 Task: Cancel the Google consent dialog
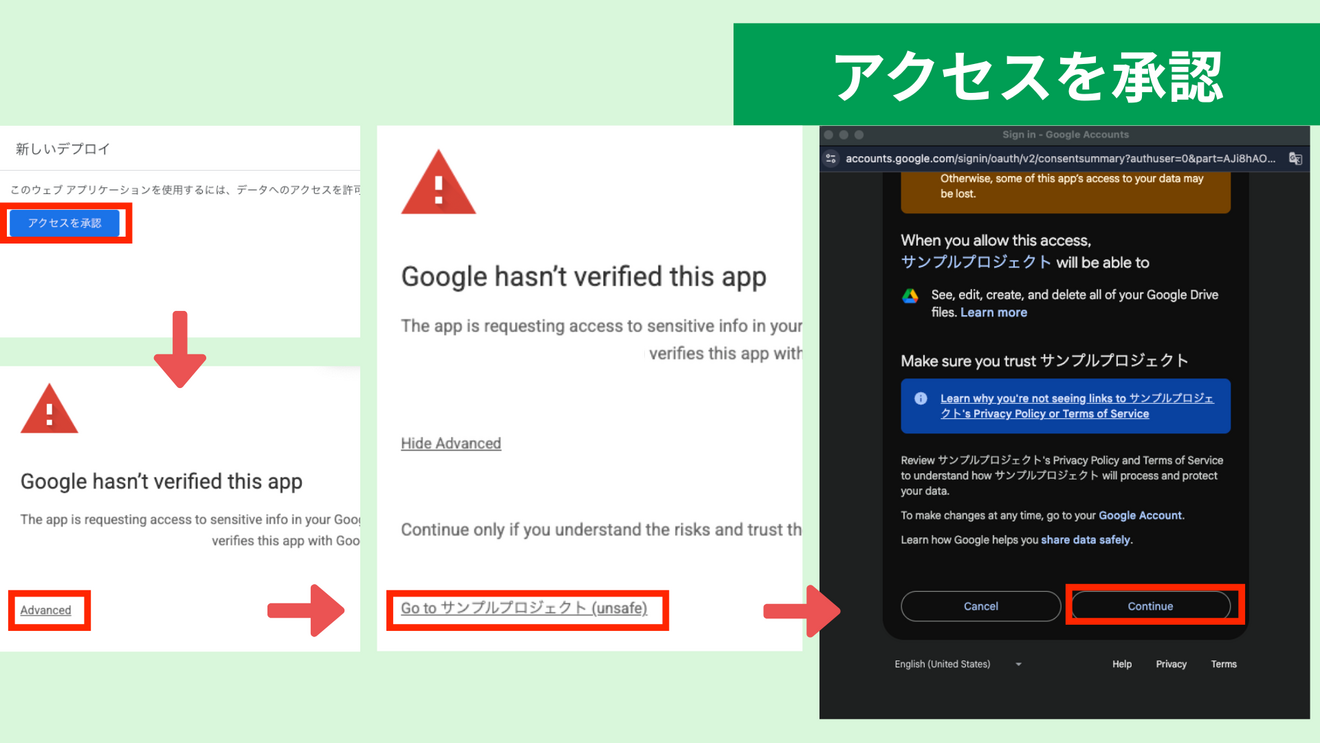[x=981, y=606]
